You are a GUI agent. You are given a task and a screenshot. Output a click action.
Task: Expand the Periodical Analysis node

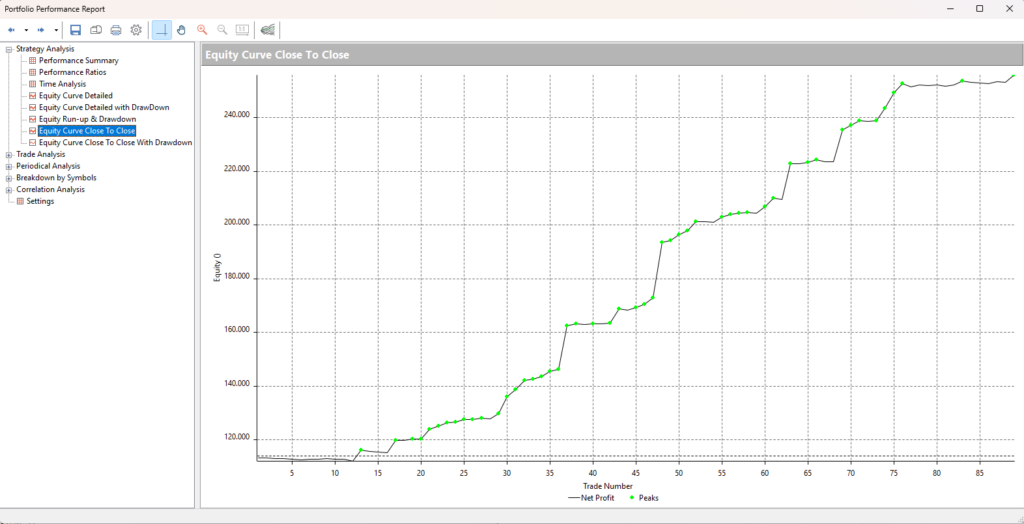(x=9, y=166)
